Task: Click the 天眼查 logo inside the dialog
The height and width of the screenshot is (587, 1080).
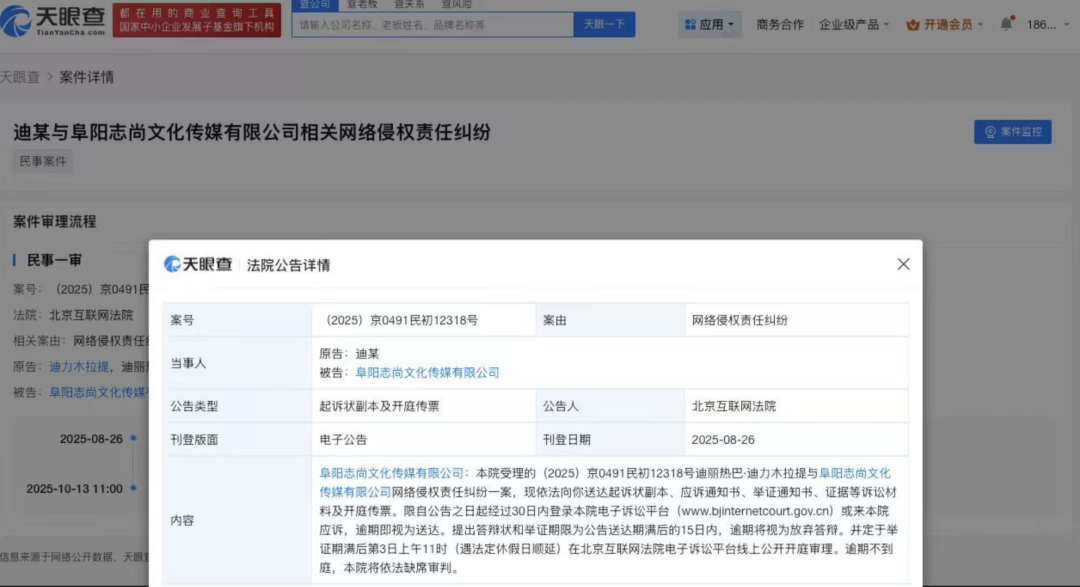Action: coord(199,264)
